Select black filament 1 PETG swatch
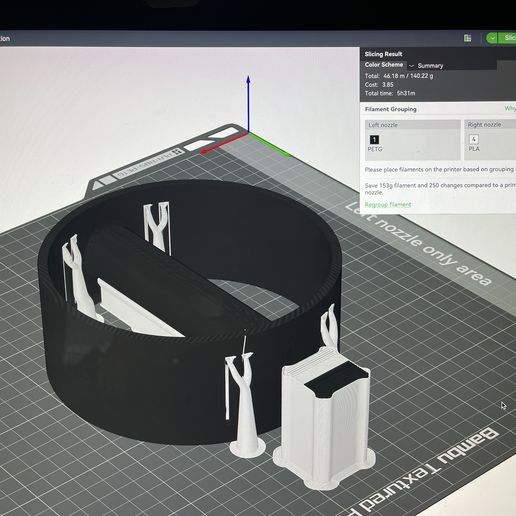This screenshot has height=516, width=516. 374,139
